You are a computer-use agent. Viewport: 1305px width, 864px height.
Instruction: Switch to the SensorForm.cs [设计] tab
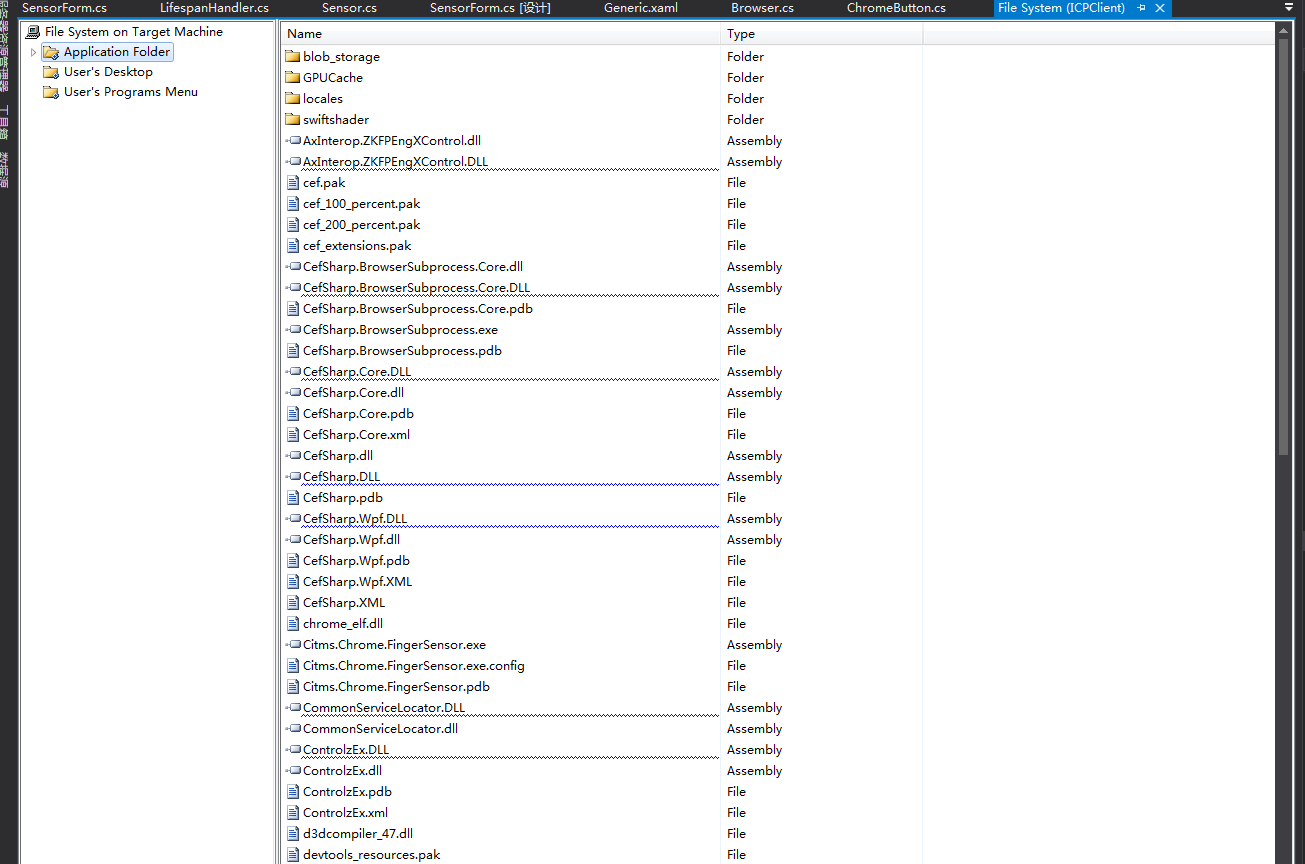point(490,8)
